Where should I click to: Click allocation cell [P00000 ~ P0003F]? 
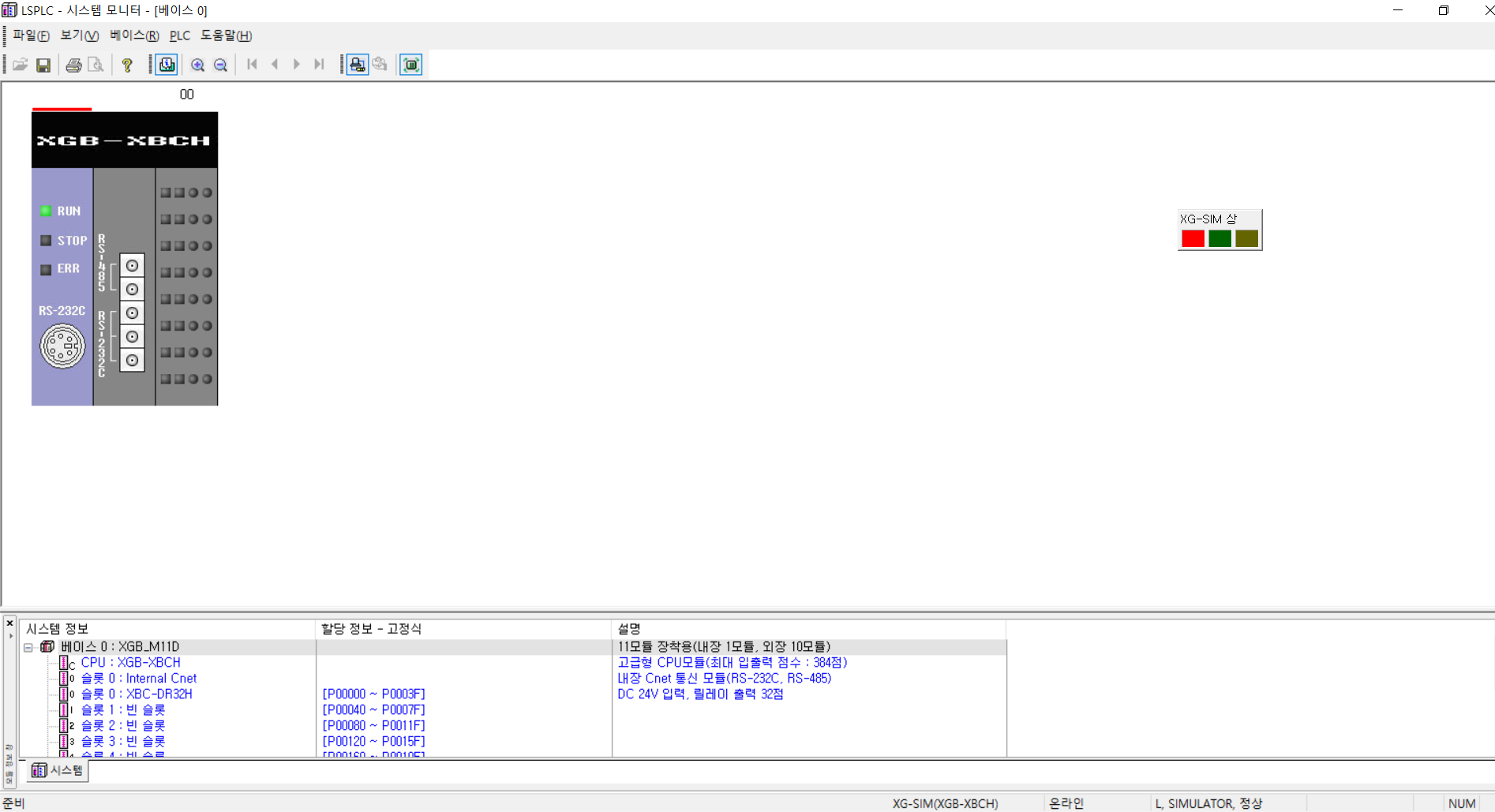373,694
